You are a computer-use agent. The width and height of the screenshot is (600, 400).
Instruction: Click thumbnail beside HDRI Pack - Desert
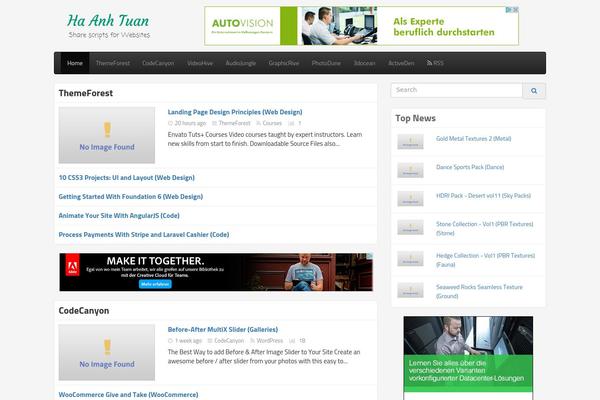[411, 199]
